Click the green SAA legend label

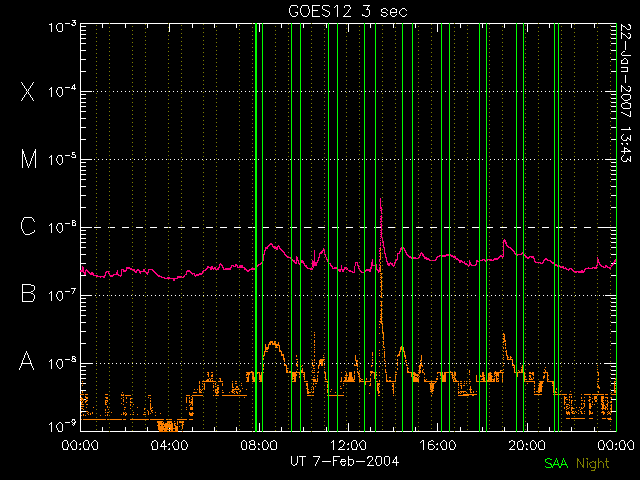556,463
